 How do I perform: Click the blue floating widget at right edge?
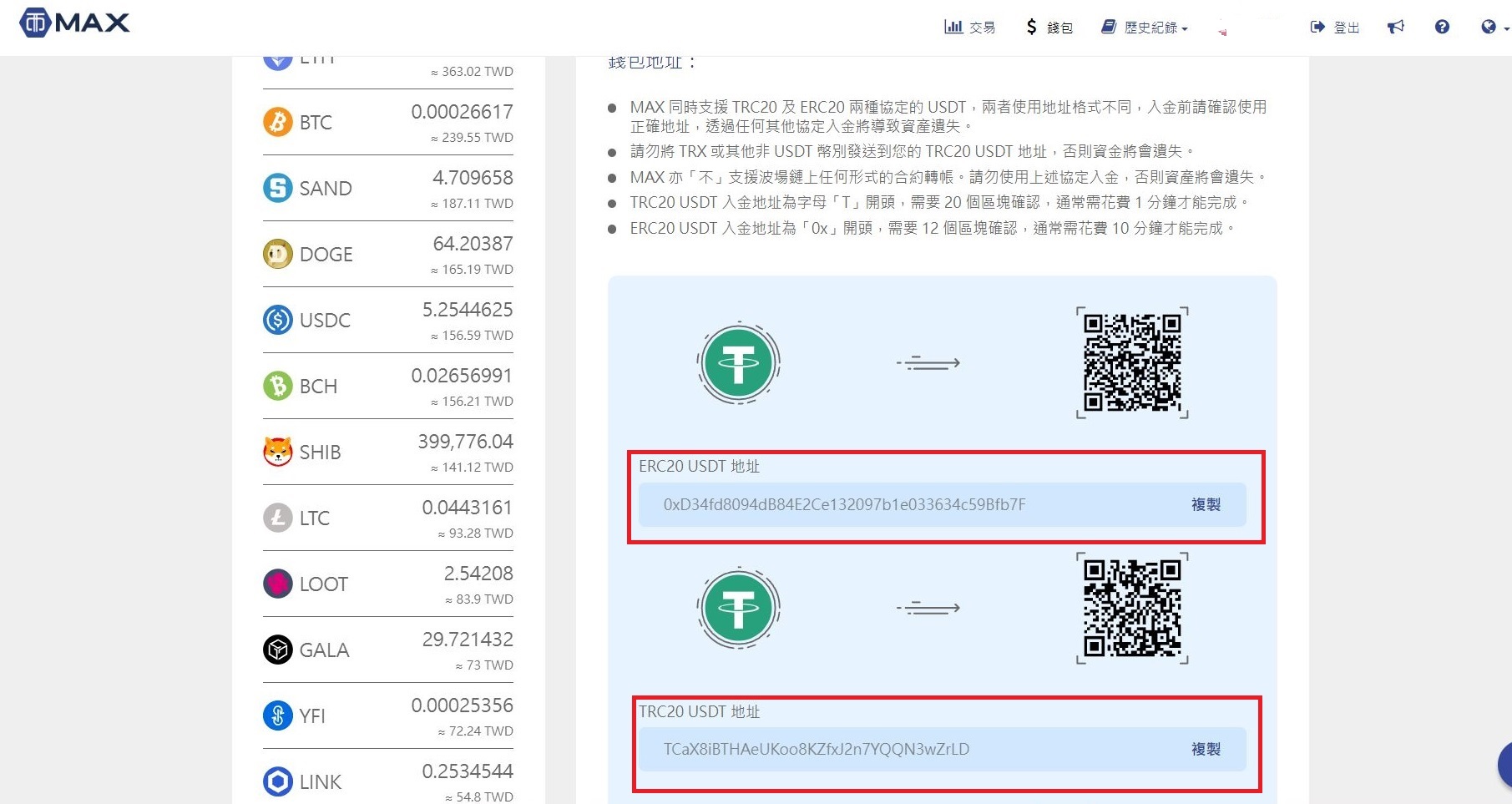pos(1504,764)
